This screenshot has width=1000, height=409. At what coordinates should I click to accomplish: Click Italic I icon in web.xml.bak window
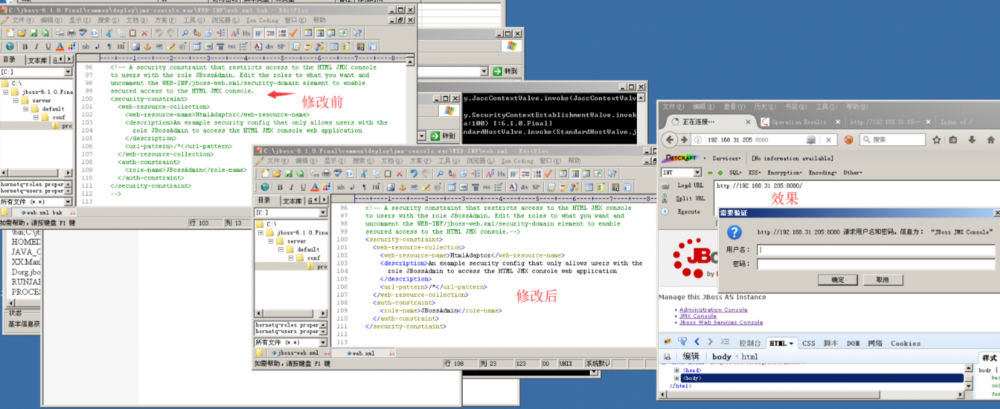[36, 46]
